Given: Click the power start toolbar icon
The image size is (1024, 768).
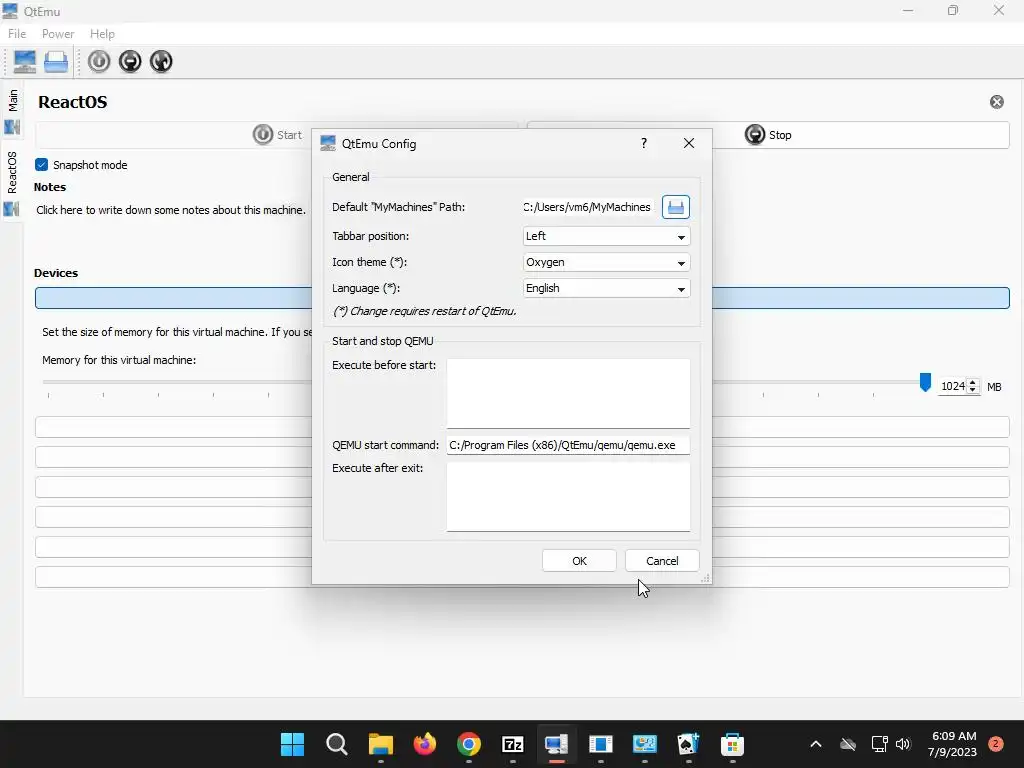Looking at the screenshot, I should pyautogui.click(x=99, y=61).
